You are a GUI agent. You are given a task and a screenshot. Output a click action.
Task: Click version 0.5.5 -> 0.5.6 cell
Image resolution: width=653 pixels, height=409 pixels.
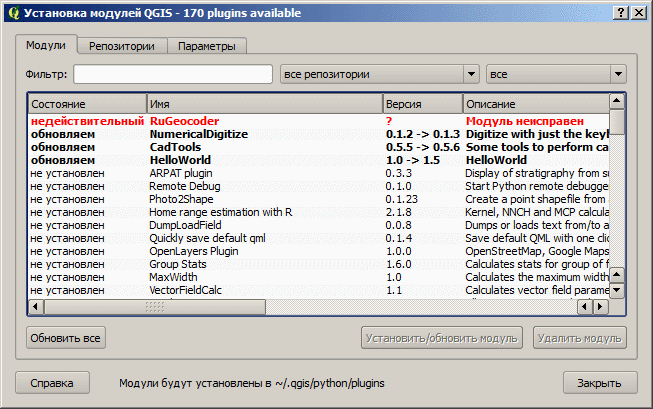[423, 147]
